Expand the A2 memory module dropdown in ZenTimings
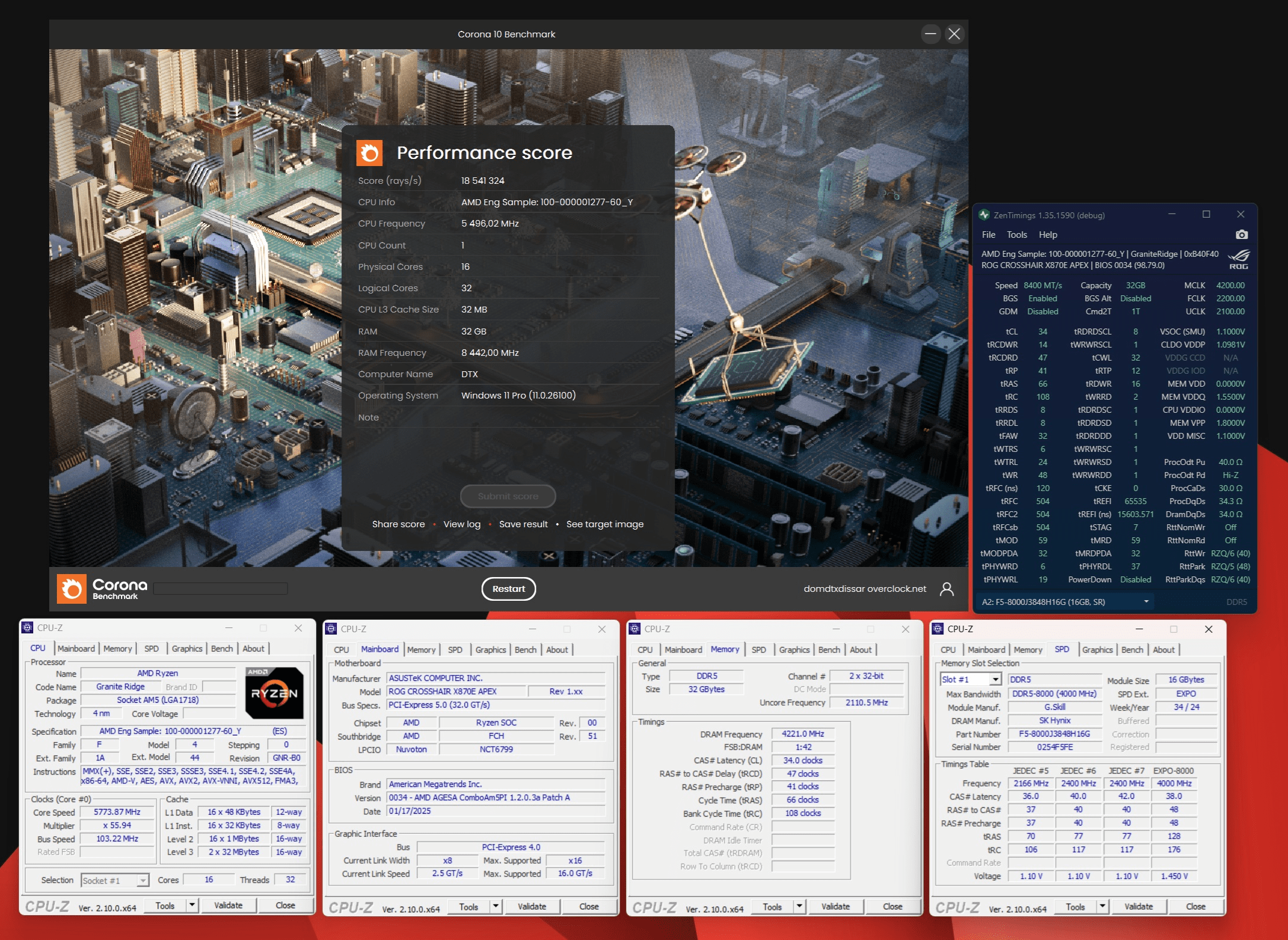Screen dimensions: 1288x940 (x=1146, y=602)
